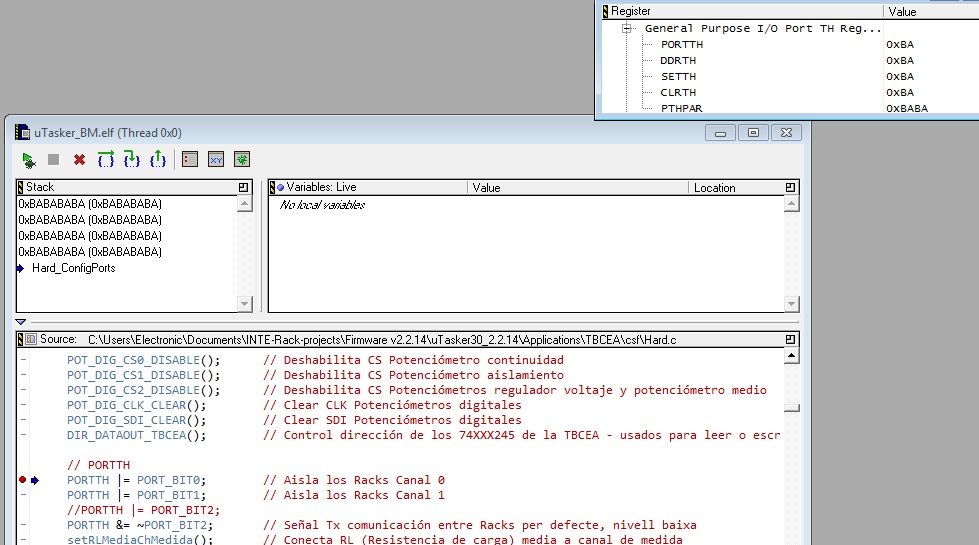Click the Register column header
Viewport: 979px width, 545px height.
point(742,11)
